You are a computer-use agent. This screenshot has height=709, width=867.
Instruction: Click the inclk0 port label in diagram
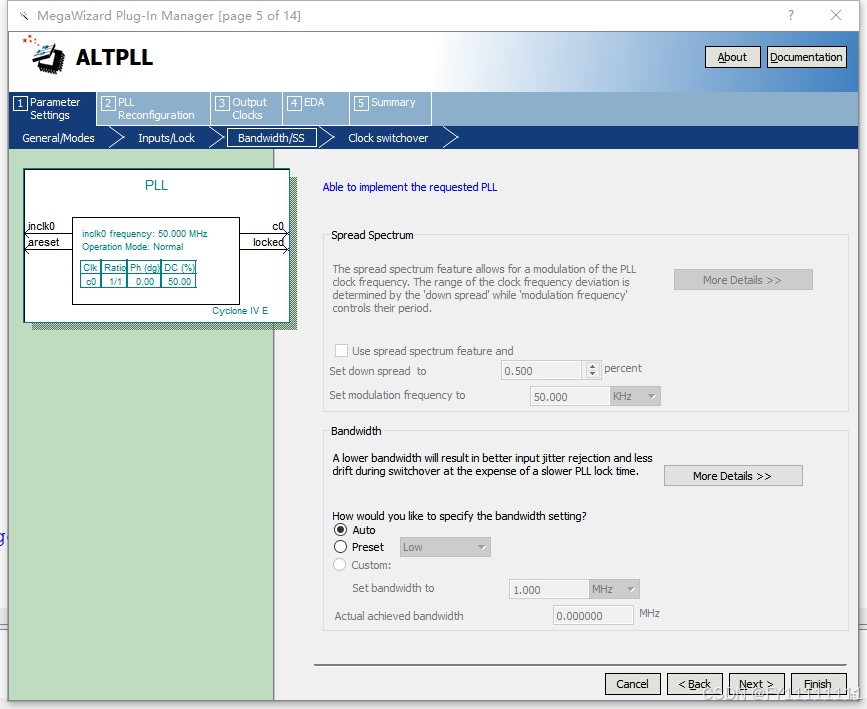41,226
